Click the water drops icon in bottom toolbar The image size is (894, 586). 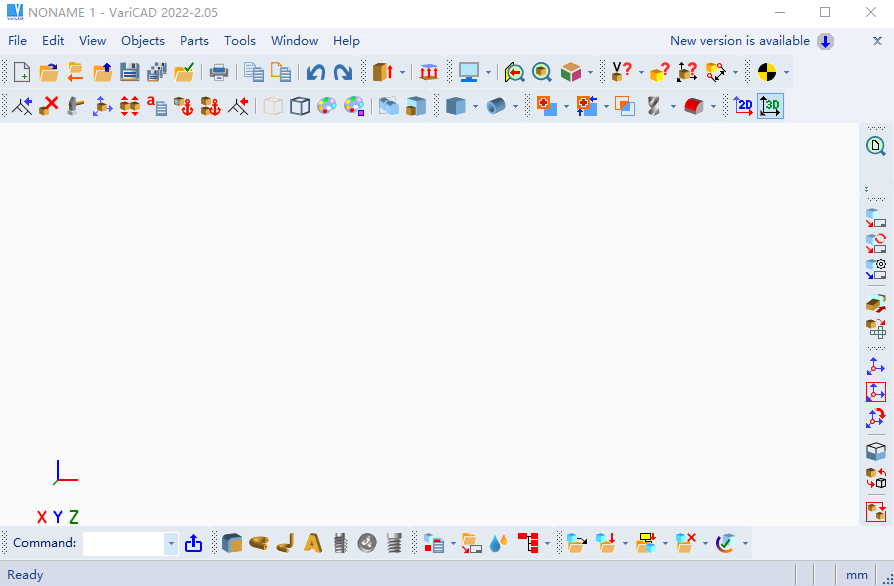(x=498, y=543)
